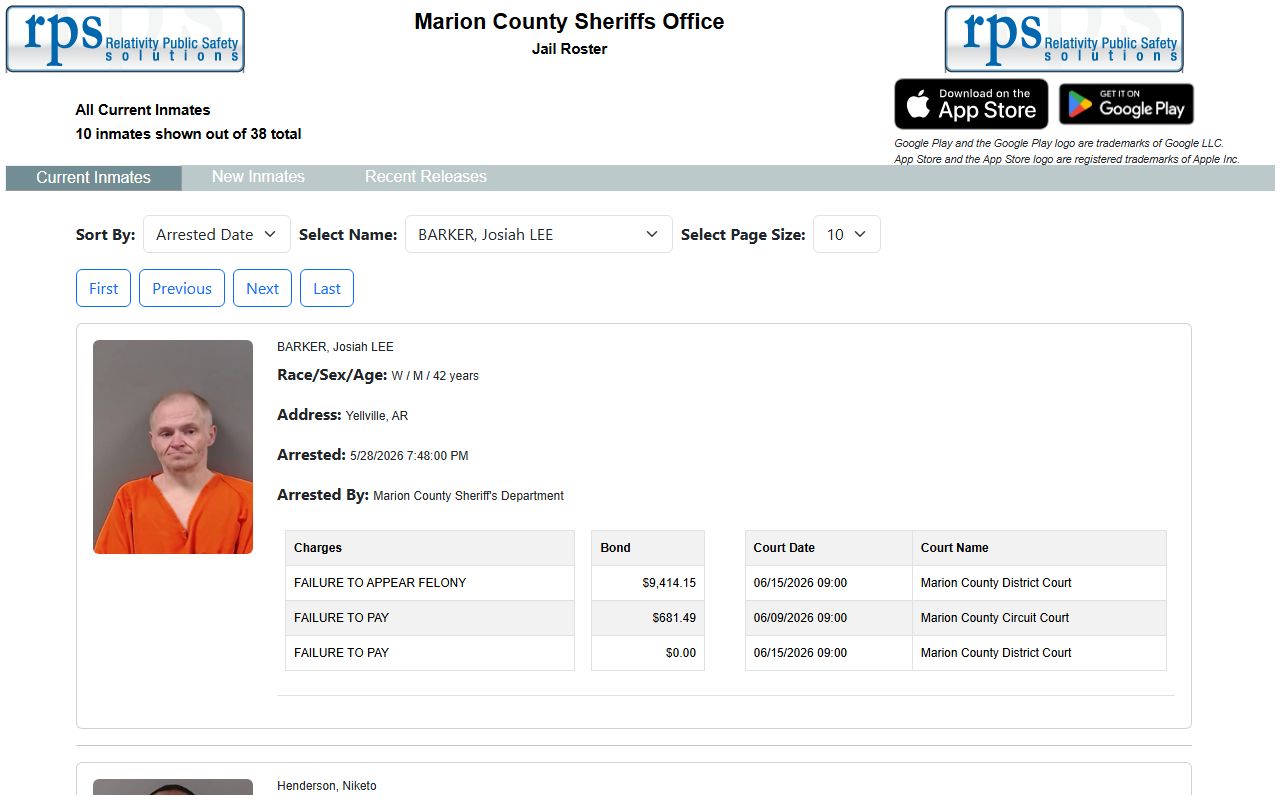Click the All Current Inmates heading
The height and width of the screenshot is (800, 1280).
(x=143, y=110)
